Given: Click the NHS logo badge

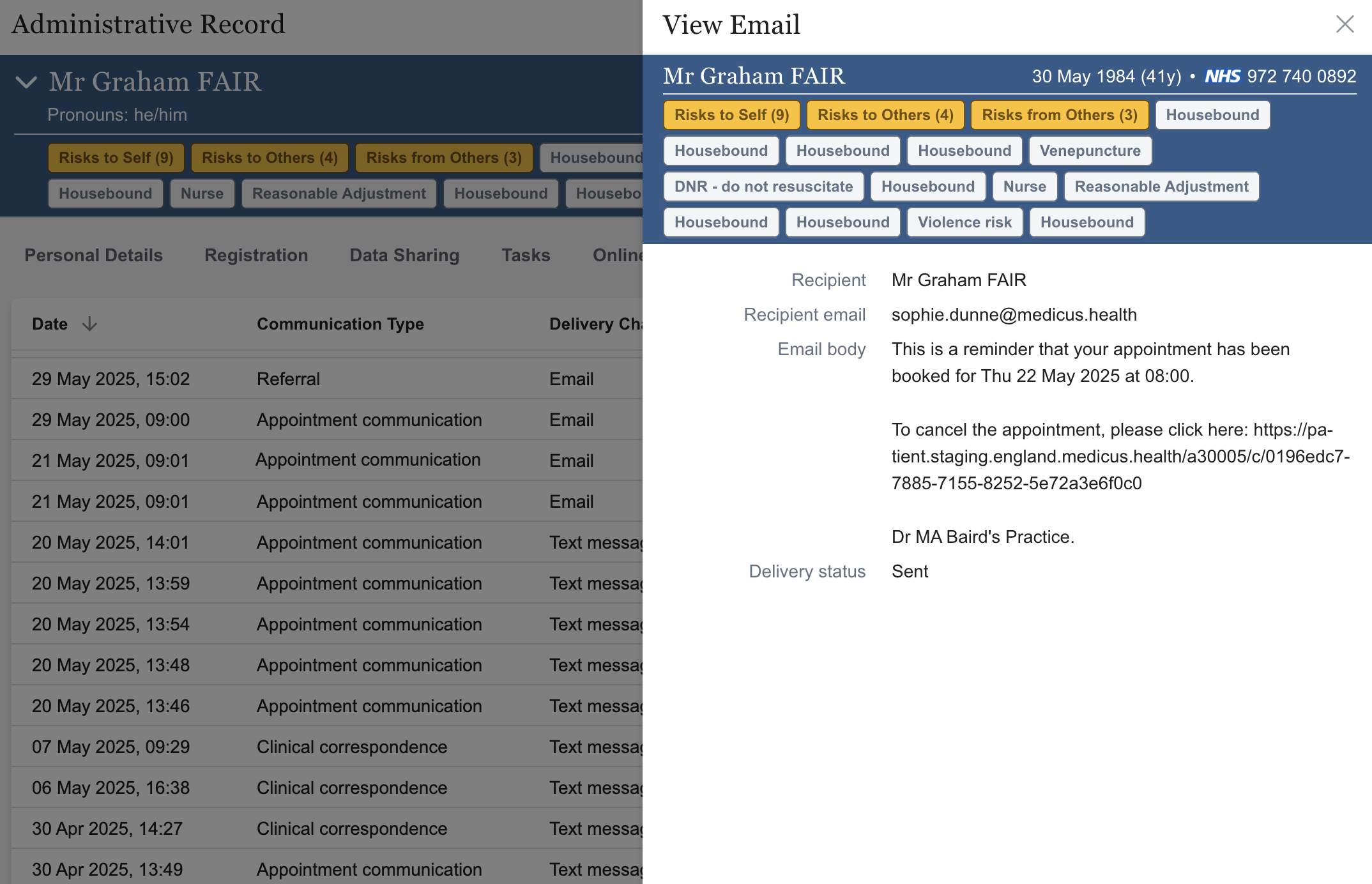Looking at the screenshot, I should [x=1222, y=77].
